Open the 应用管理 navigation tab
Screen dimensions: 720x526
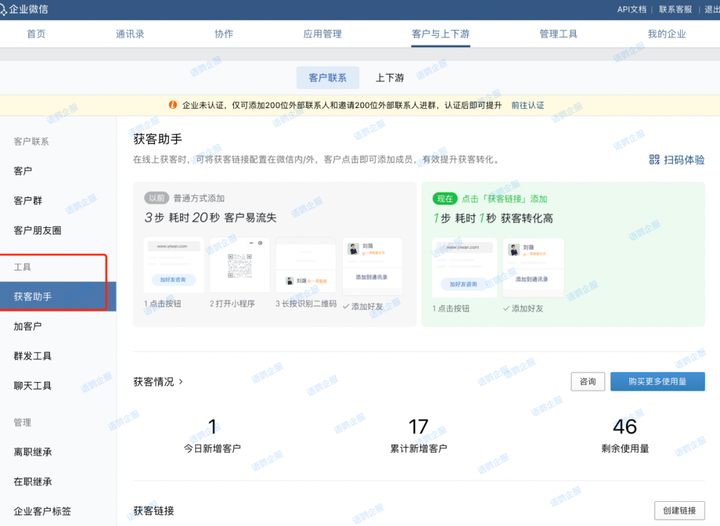pos(322,34)
